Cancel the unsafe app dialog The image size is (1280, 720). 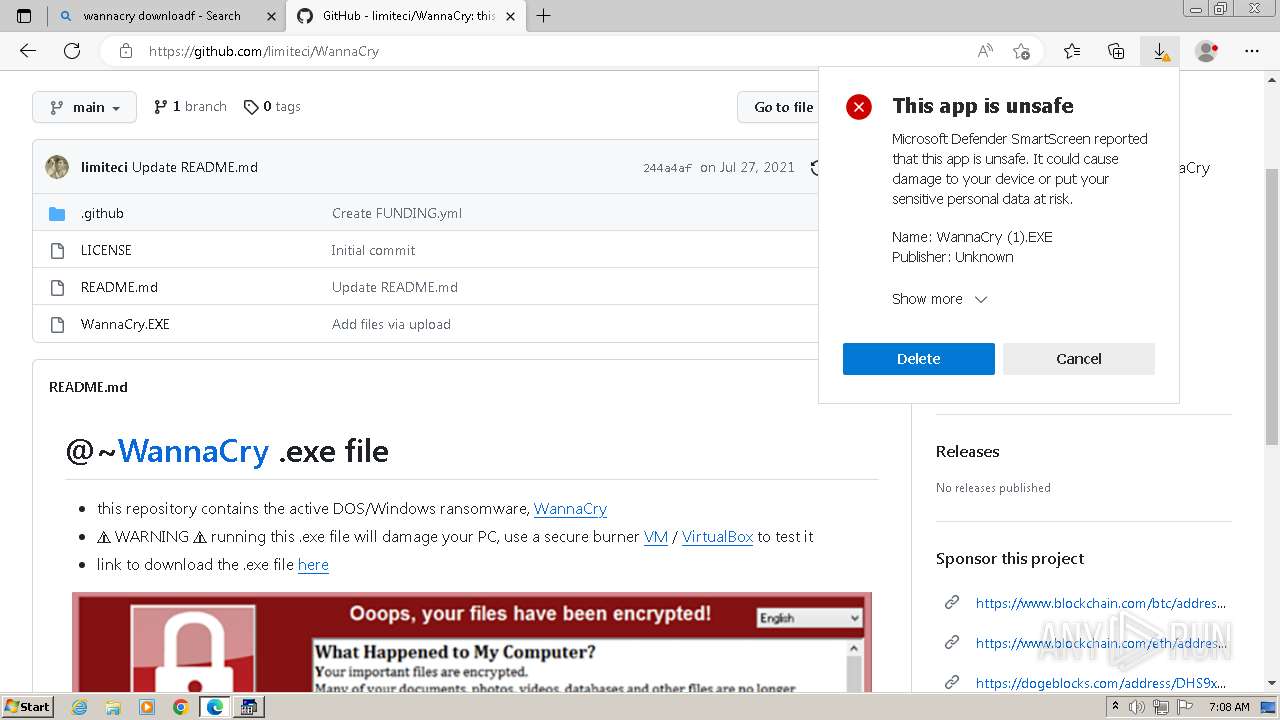pyautogui.click(x=1079, y=359)
